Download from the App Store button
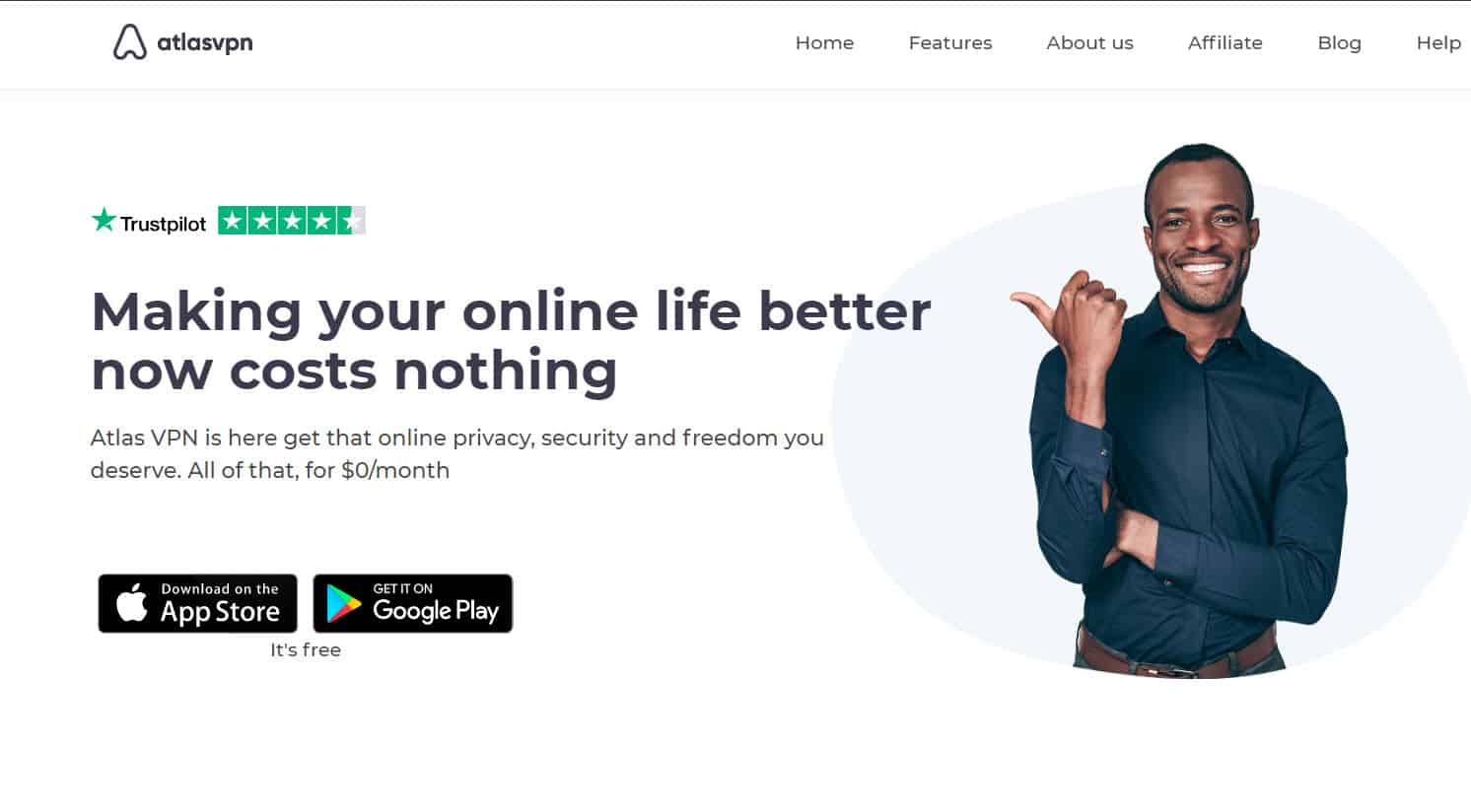The height and width of the screenshot is (812, 1471). coord(197,603)
